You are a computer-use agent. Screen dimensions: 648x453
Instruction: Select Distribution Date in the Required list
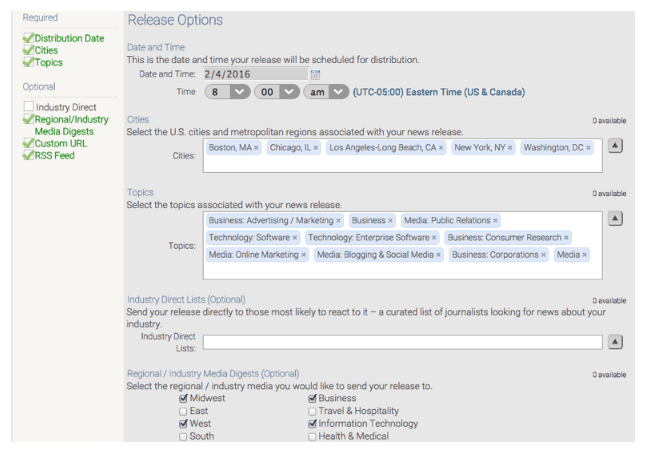coord(69,39)
